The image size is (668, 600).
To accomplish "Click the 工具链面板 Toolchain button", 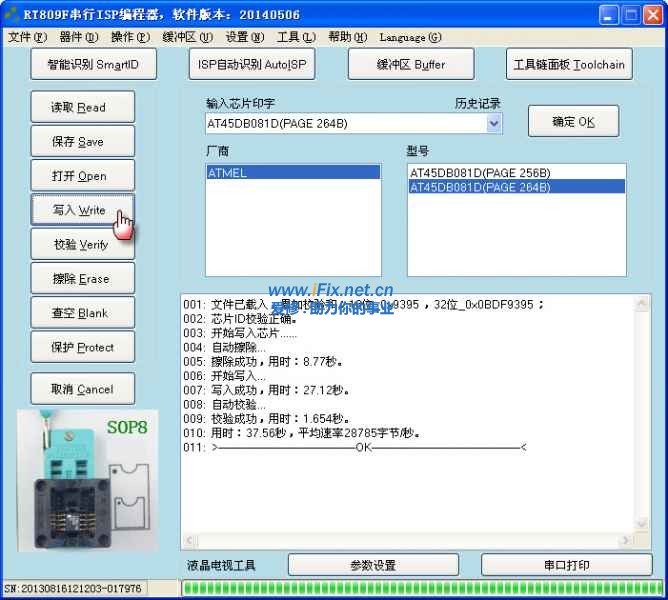I will 569,65.
